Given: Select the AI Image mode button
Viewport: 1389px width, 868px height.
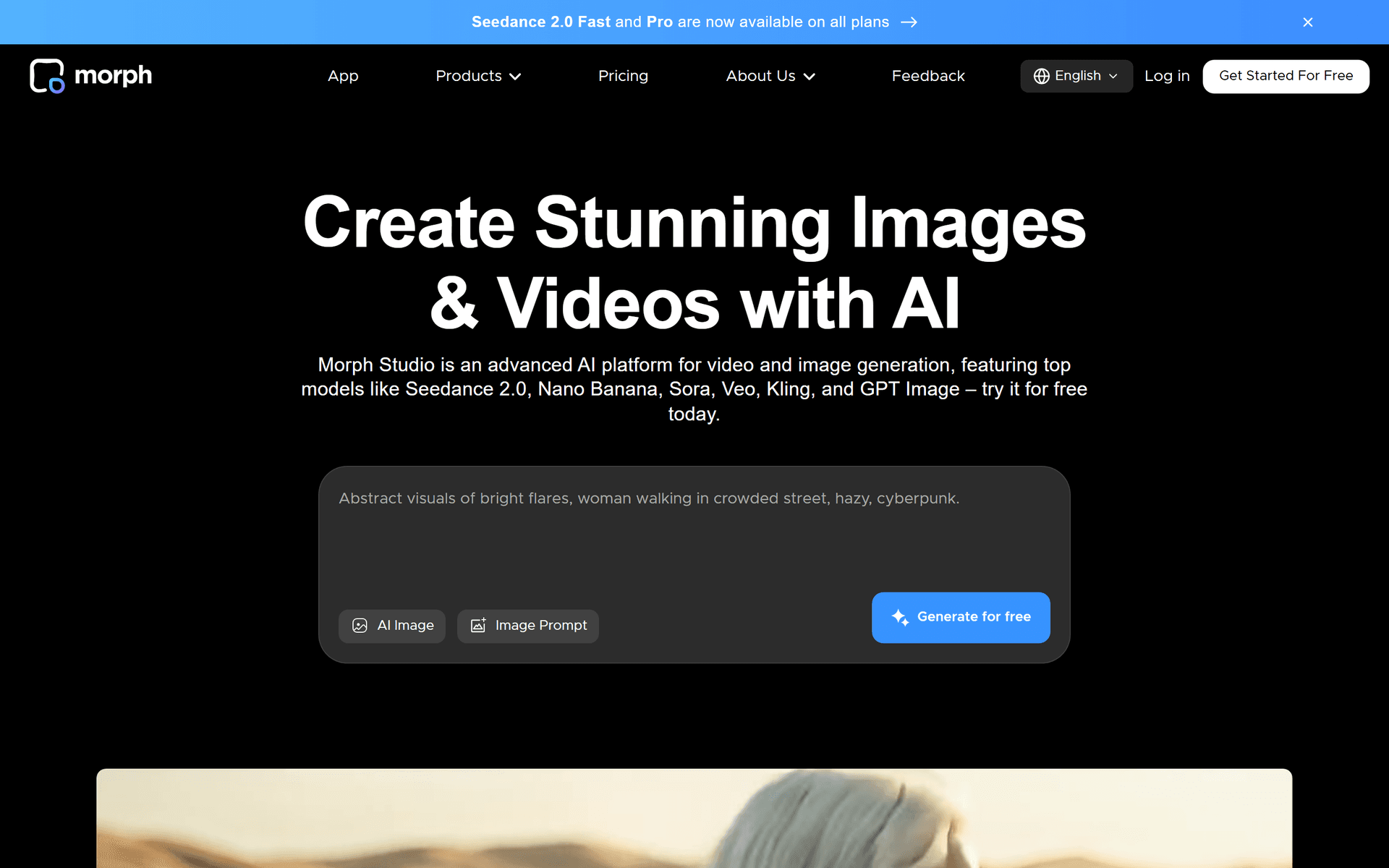Looking at the screenshot, I should tap(392, 626).
